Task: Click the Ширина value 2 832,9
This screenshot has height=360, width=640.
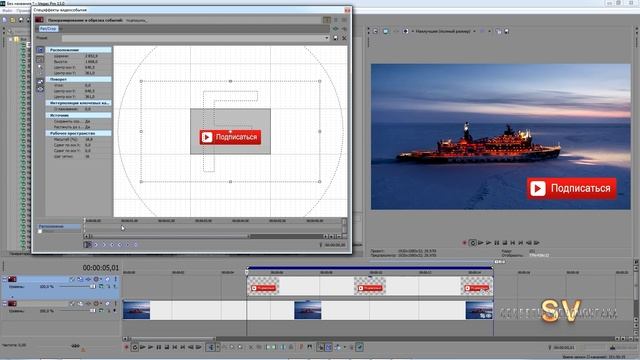Action: click(x=91, y=56)
